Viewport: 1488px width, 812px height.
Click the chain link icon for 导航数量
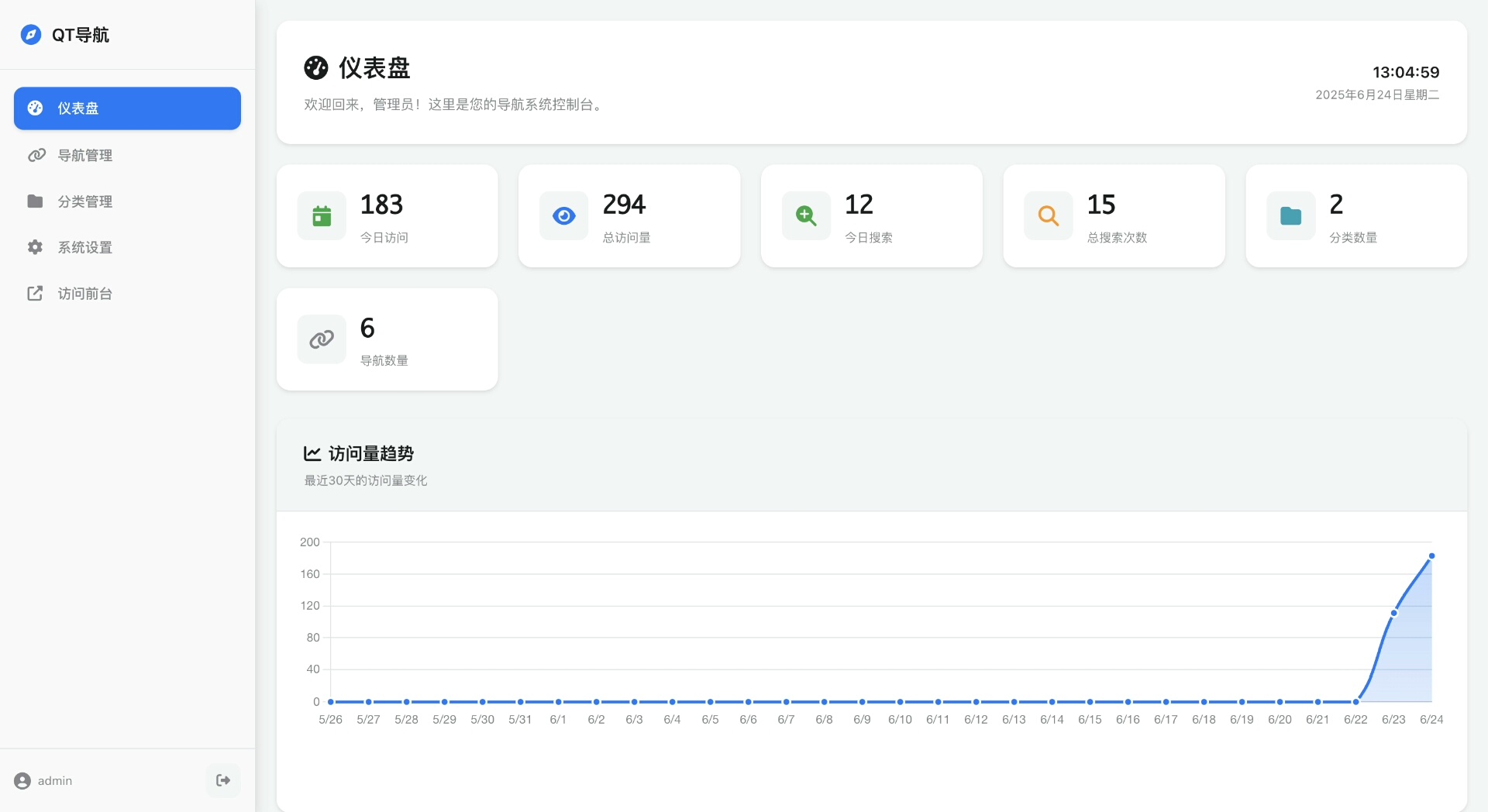click(x=322, y=339)
